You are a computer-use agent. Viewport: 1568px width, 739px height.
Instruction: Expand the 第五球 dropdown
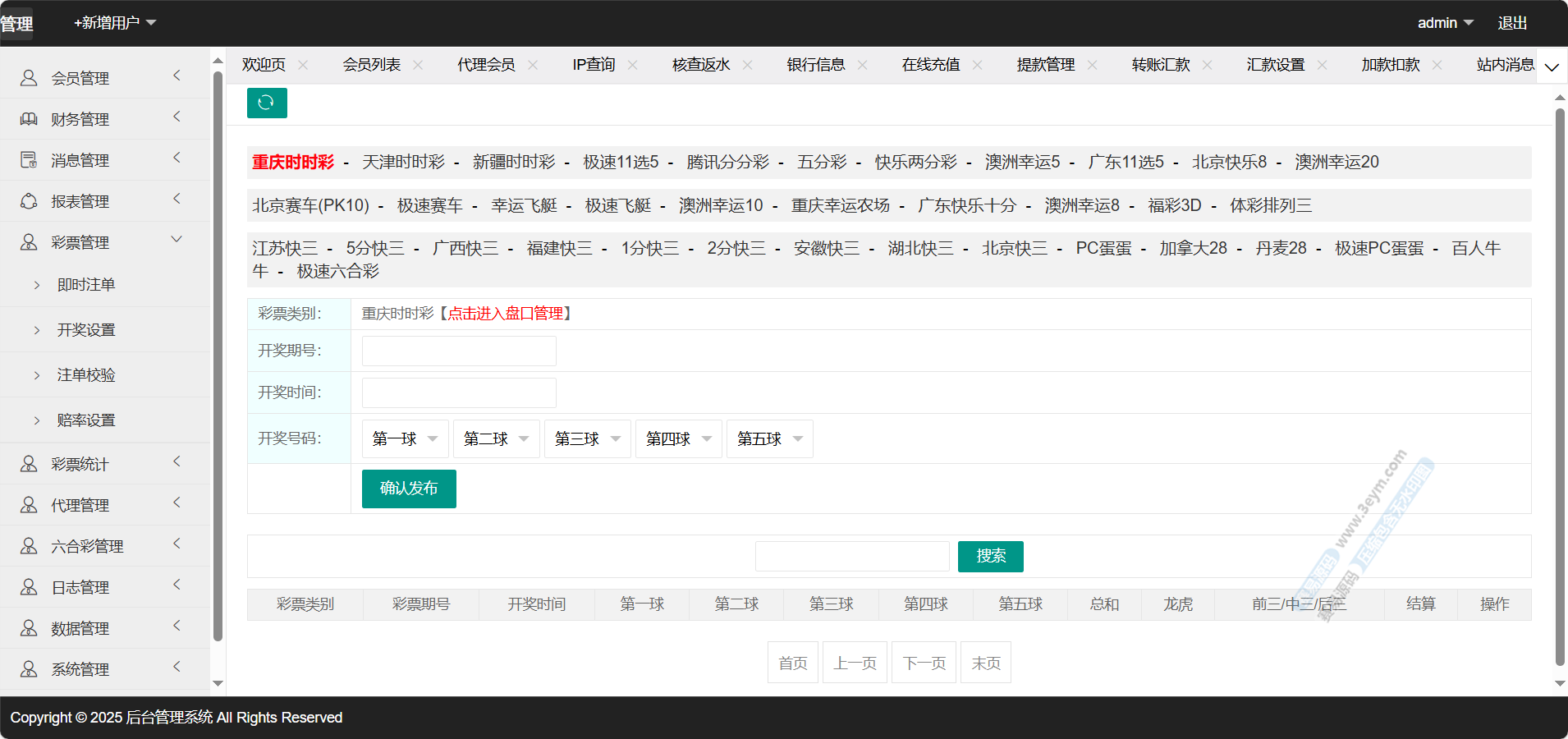coord(769,438)
